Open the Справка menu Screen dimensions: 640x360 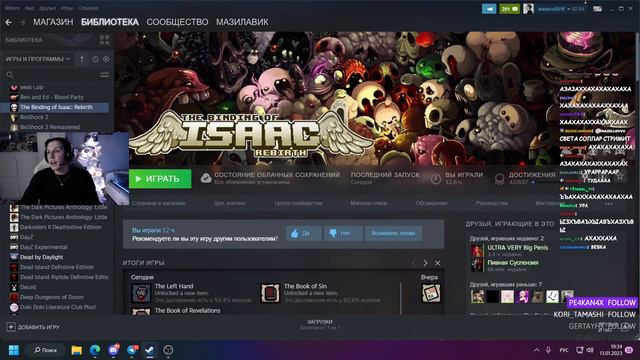click(88, 8)
